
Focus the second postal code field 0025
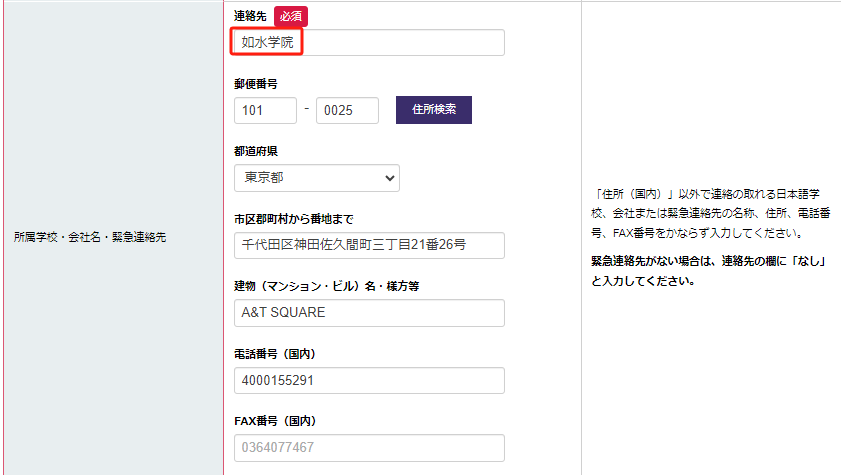click(347, 110)
